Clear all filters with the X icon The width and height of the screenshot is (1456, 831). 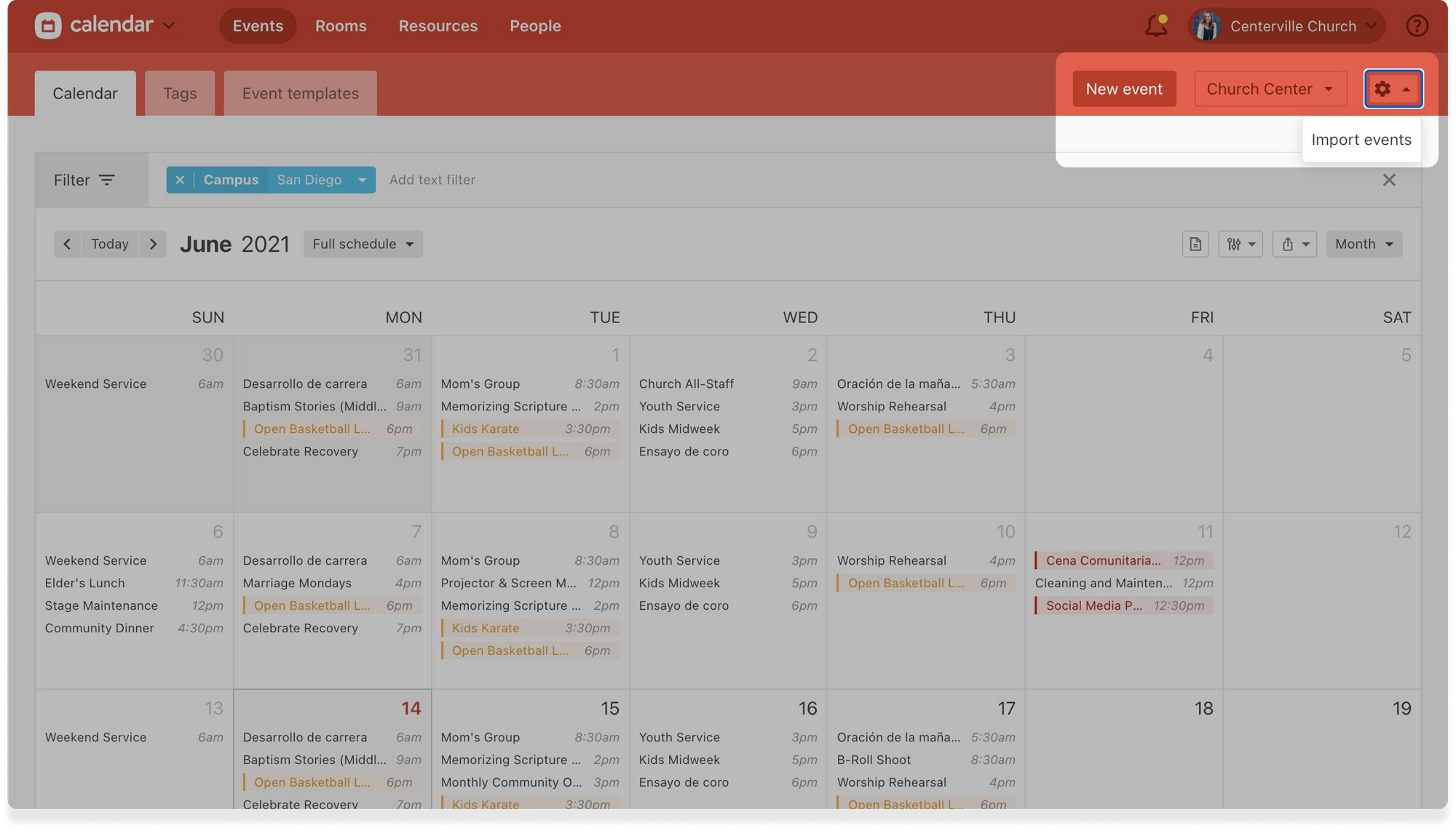point(1389,180)
